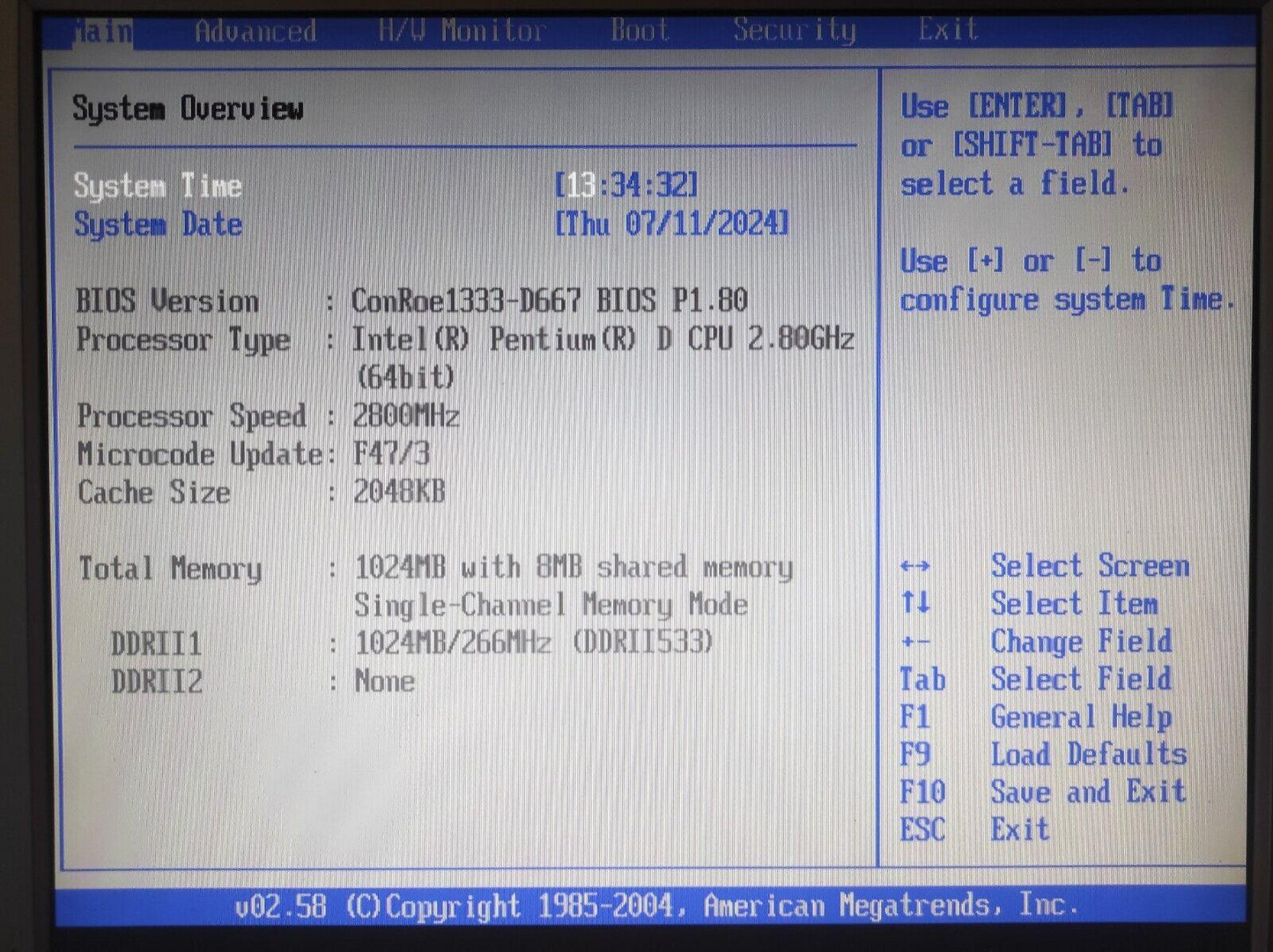Screen dimensions: 1273x952
Task: Click the up-down arrows Select Item icon
Action: 915,603
